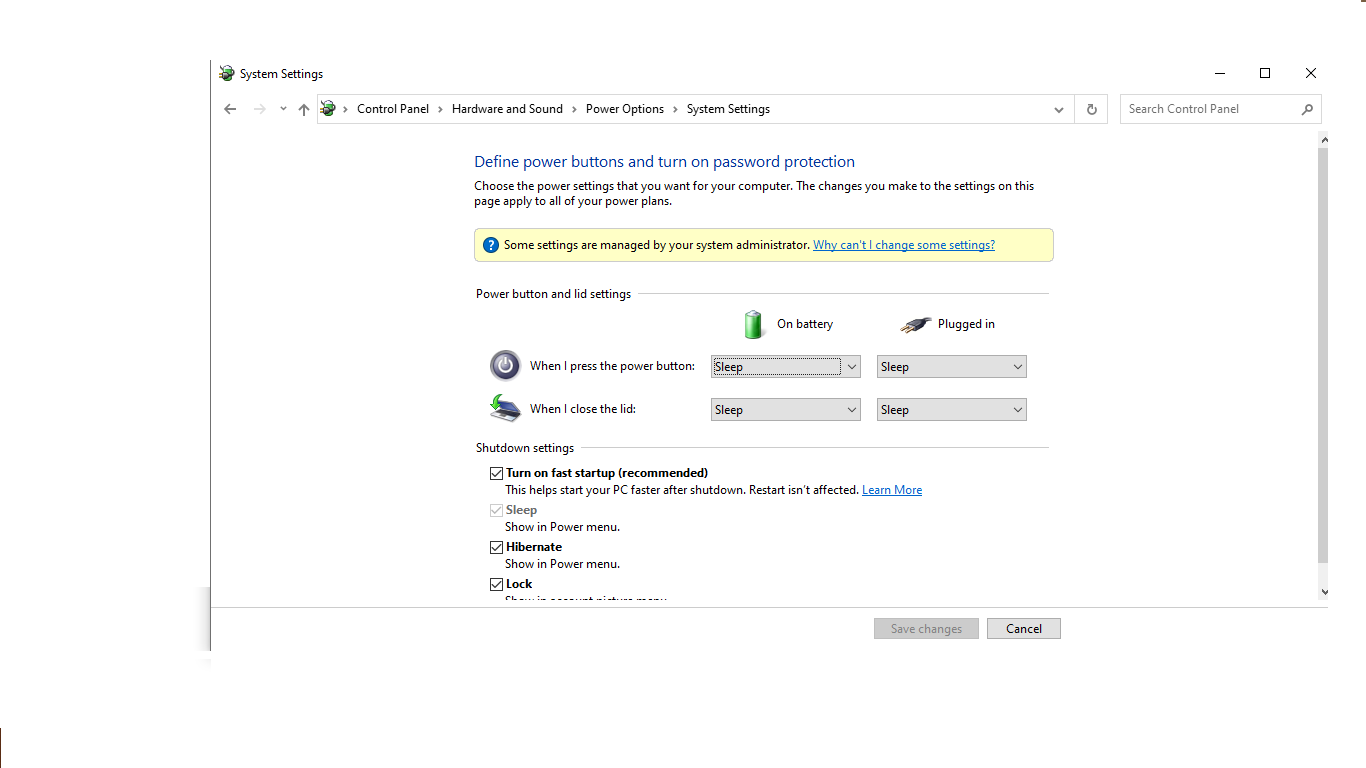Click the green battery icon
This screenshot has height=768, width=1366.
coord(754,324)
